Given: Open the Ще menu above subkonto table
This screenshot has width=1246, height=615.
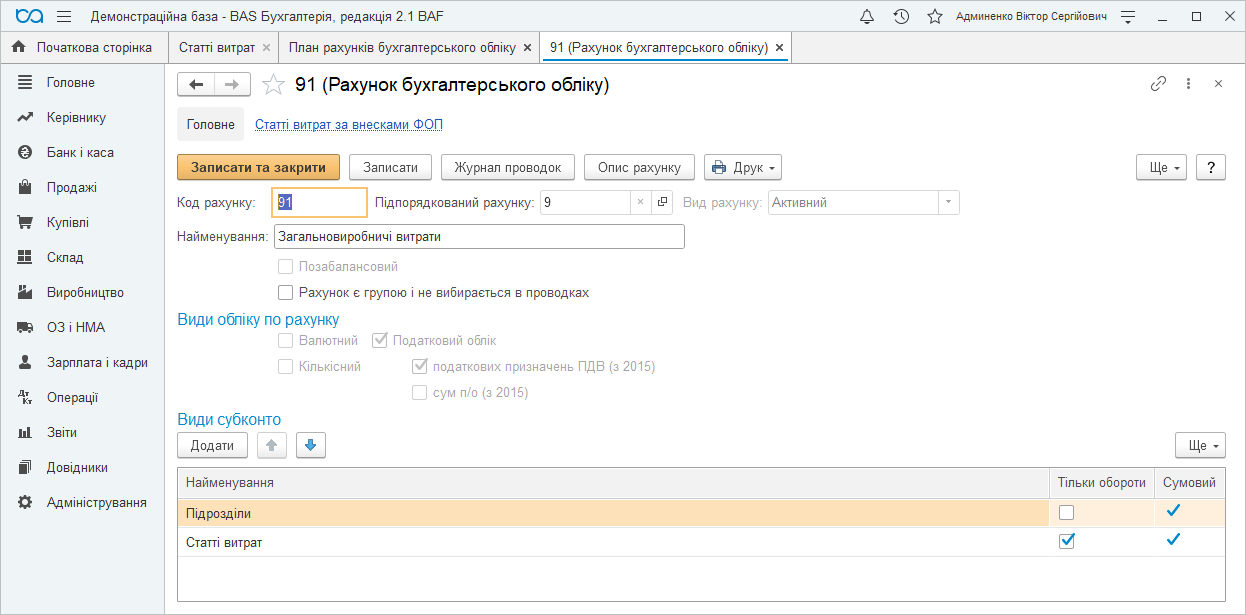Looking at the screenshot, I should [x=1200, y=445].
